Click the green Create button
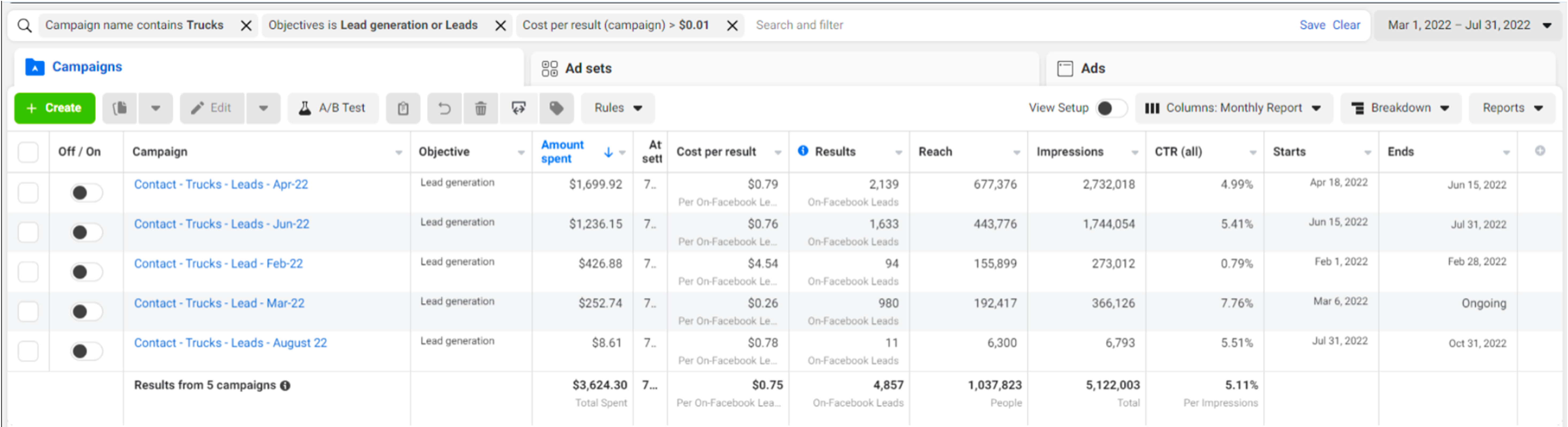Viewport: 1568px width, 427px height. pos(55,108)
